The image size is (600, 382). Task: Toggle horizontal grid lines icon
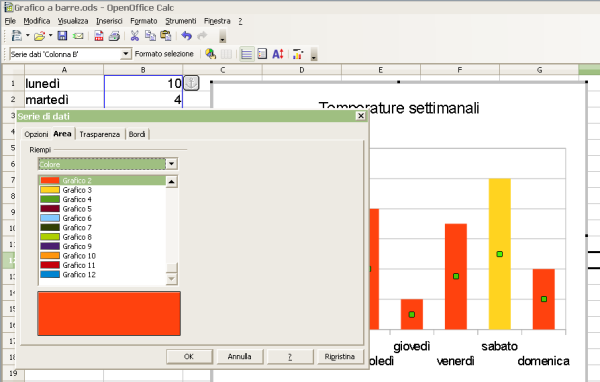click(x=247, y=54)
